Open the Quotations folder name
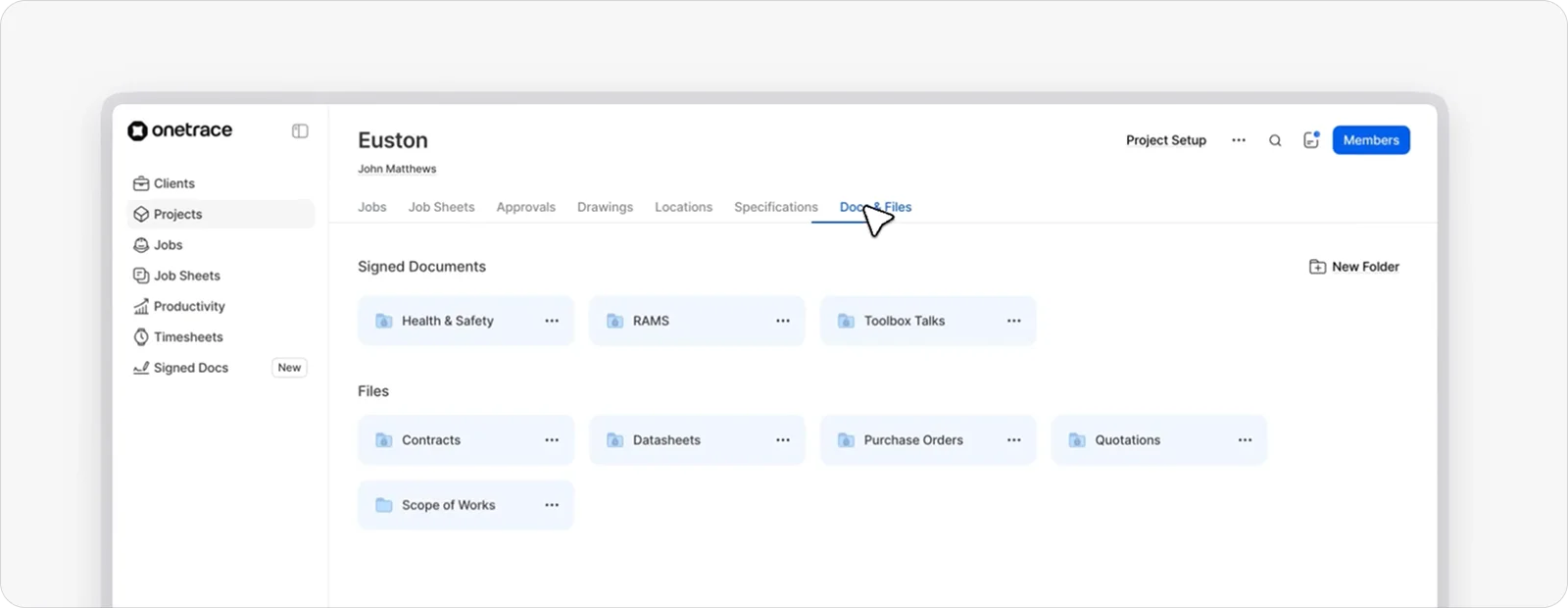Image resolution: width=1568 pixels, height=608 pixels. point(1128,440)
